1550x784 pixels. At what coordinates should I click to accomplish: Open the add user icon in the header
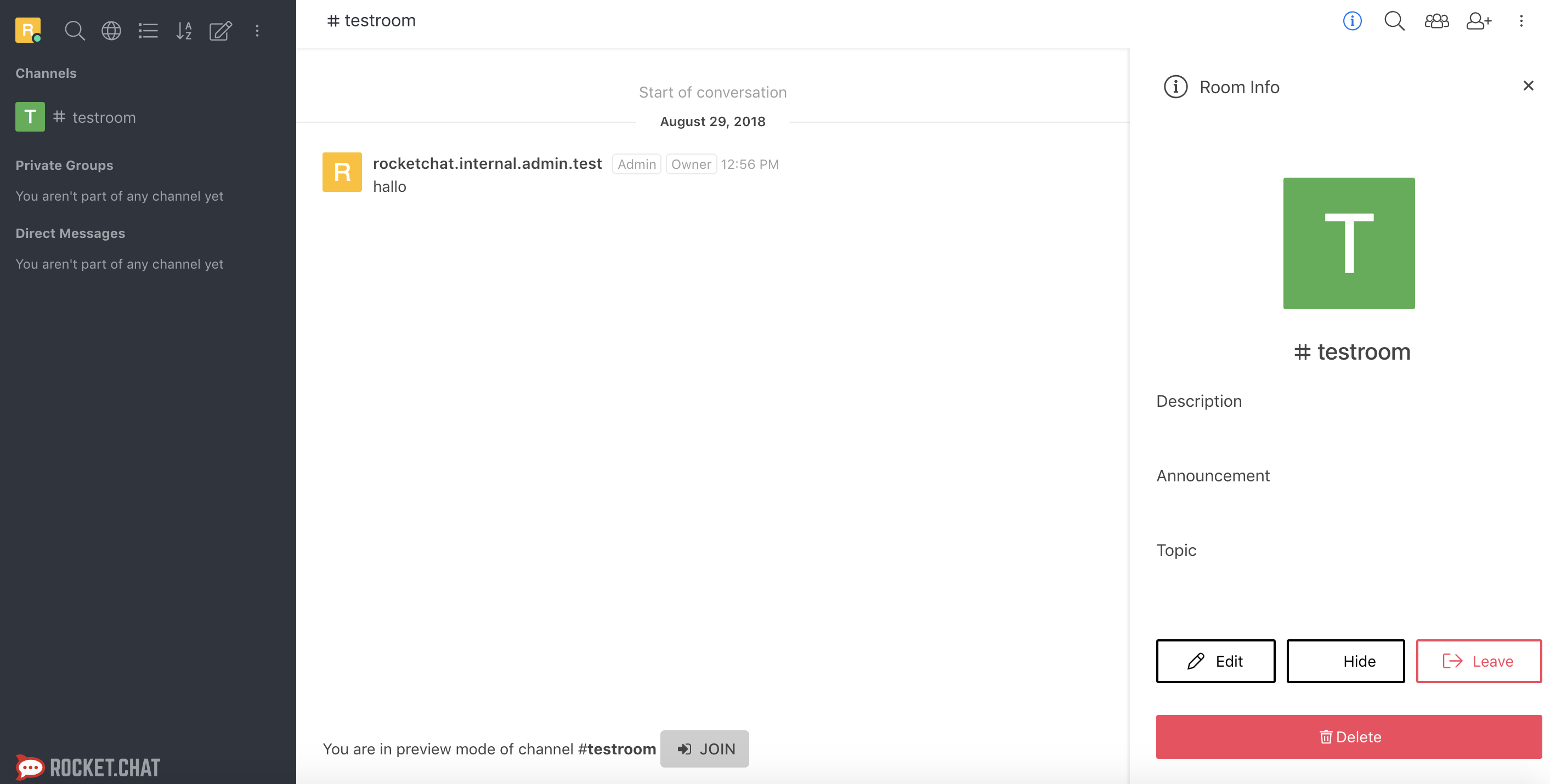tap(1479, 20)
